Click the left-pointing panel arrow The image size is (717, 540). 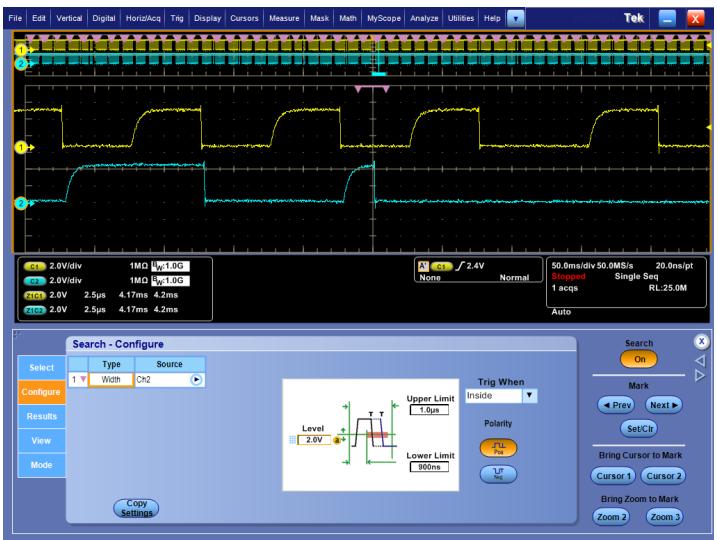click(700, 360)
